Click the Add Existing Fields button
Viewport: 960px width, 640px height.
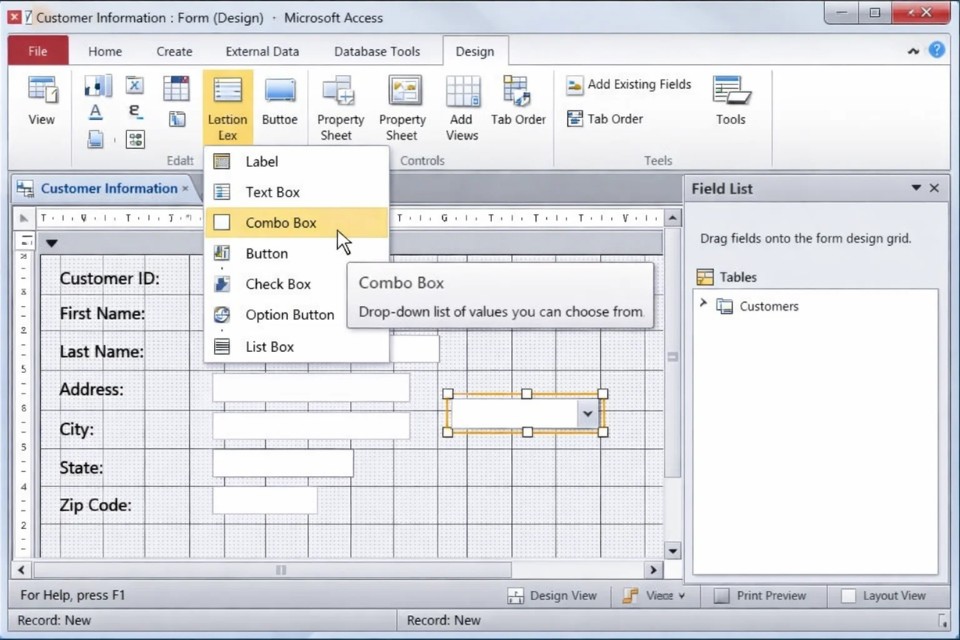click(629, 85)
